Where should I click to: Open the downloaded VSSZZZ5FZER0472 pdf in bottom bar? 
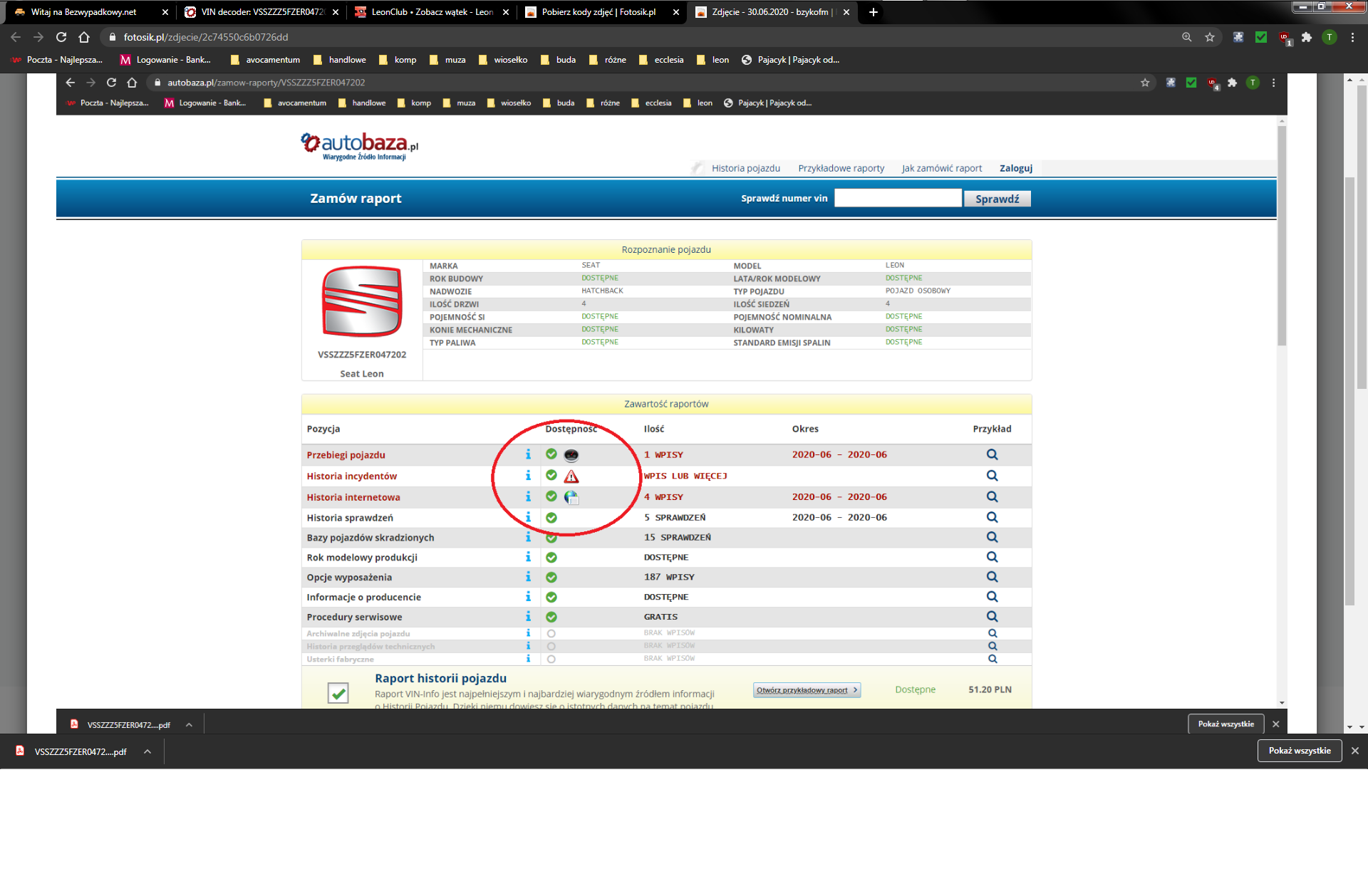click(x=71, y=751)
